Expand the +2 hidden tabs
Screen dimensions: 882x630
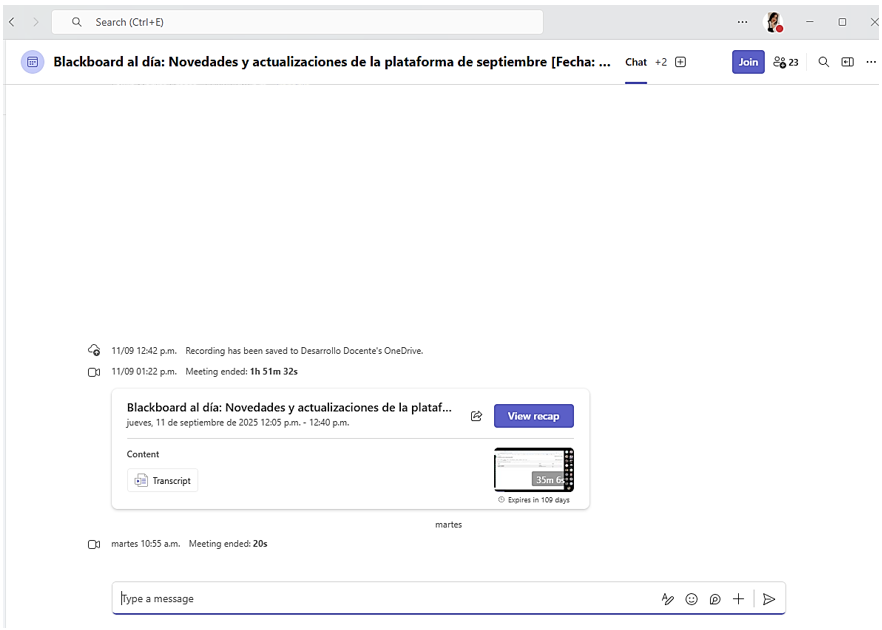[x=660, y=62]
